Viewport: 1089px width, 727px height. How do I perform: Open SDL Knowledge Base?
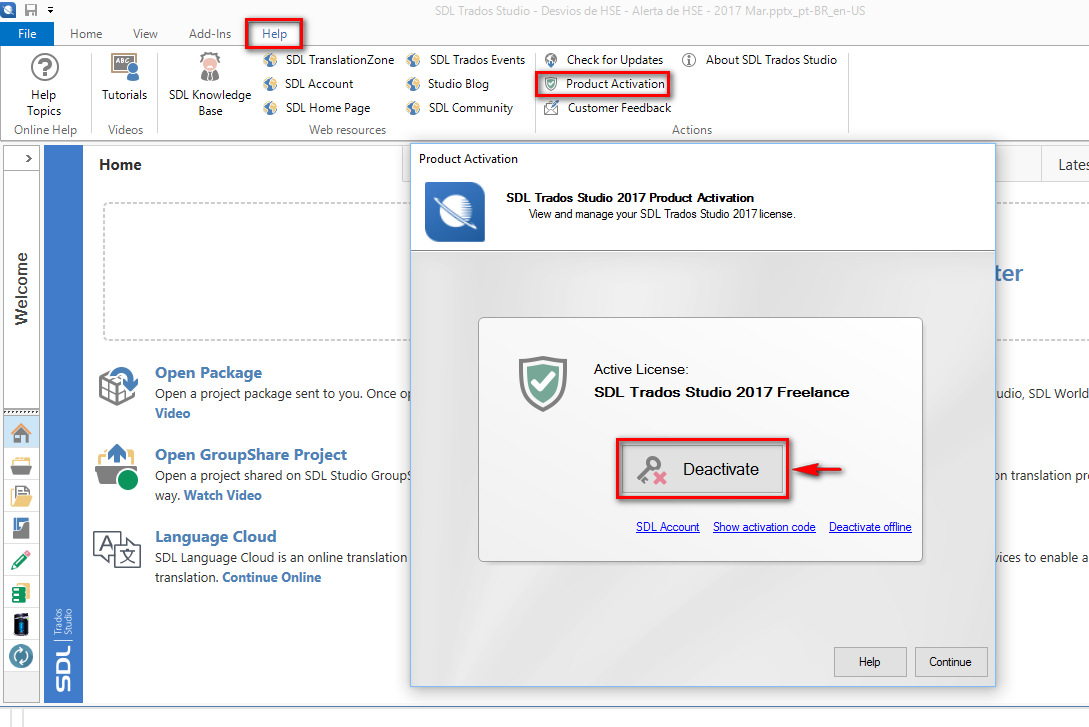tap(210, 85)
